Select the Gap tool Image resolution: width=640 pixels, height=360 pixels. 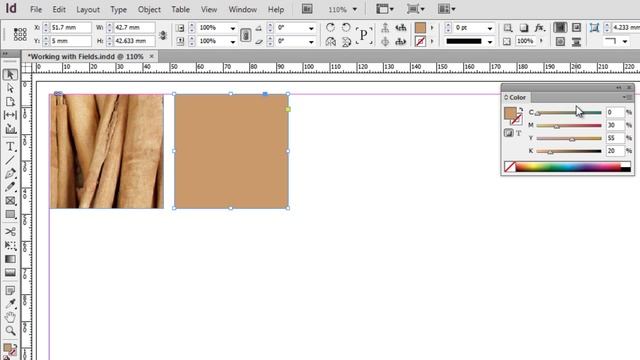(10, 115)
